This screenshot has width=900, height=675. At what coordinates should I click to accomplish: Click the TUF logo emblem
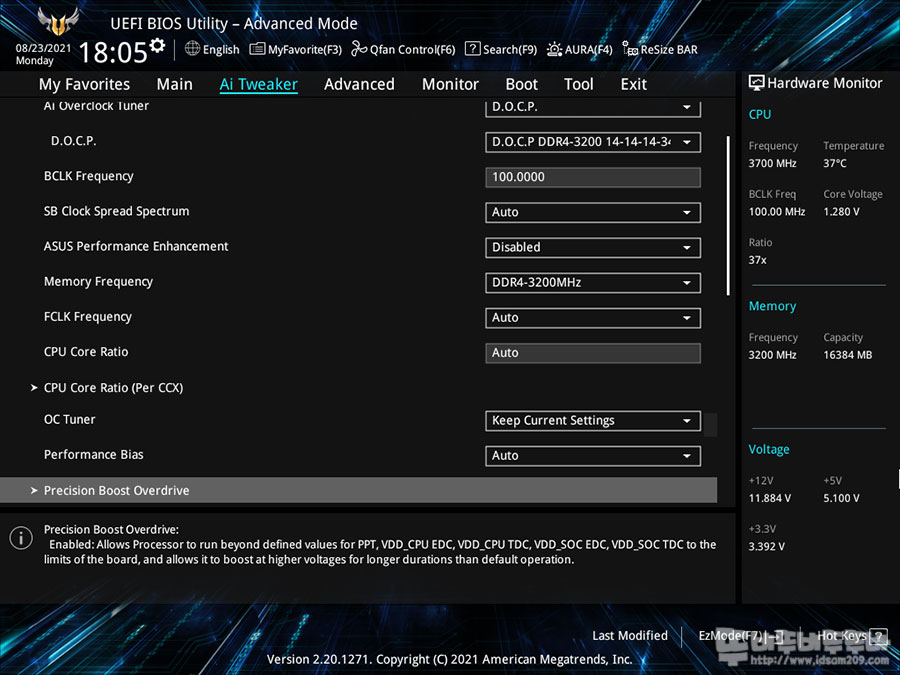[x=58, y=21]
